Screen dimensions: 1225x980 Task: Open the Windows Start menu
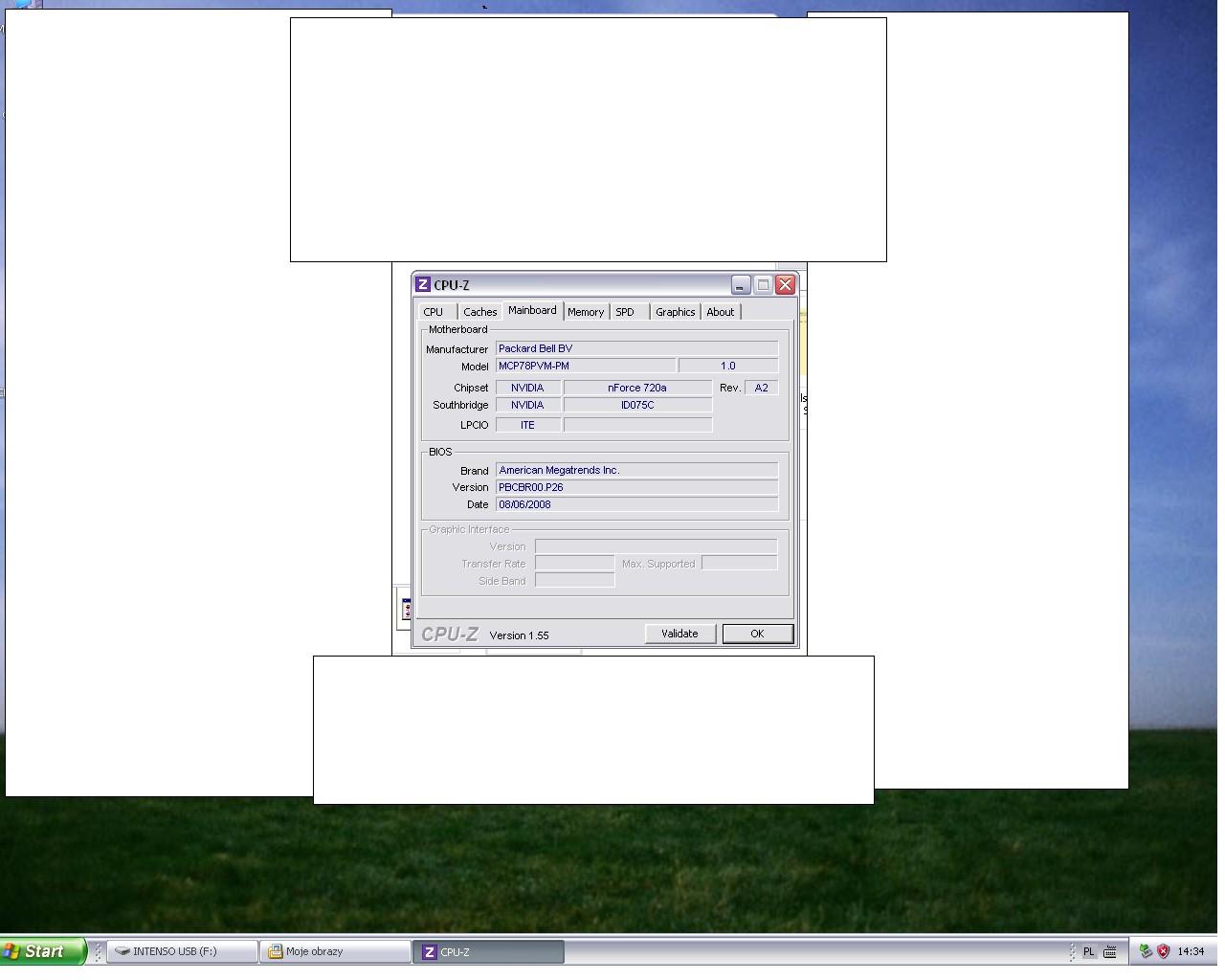coord(43,951)
